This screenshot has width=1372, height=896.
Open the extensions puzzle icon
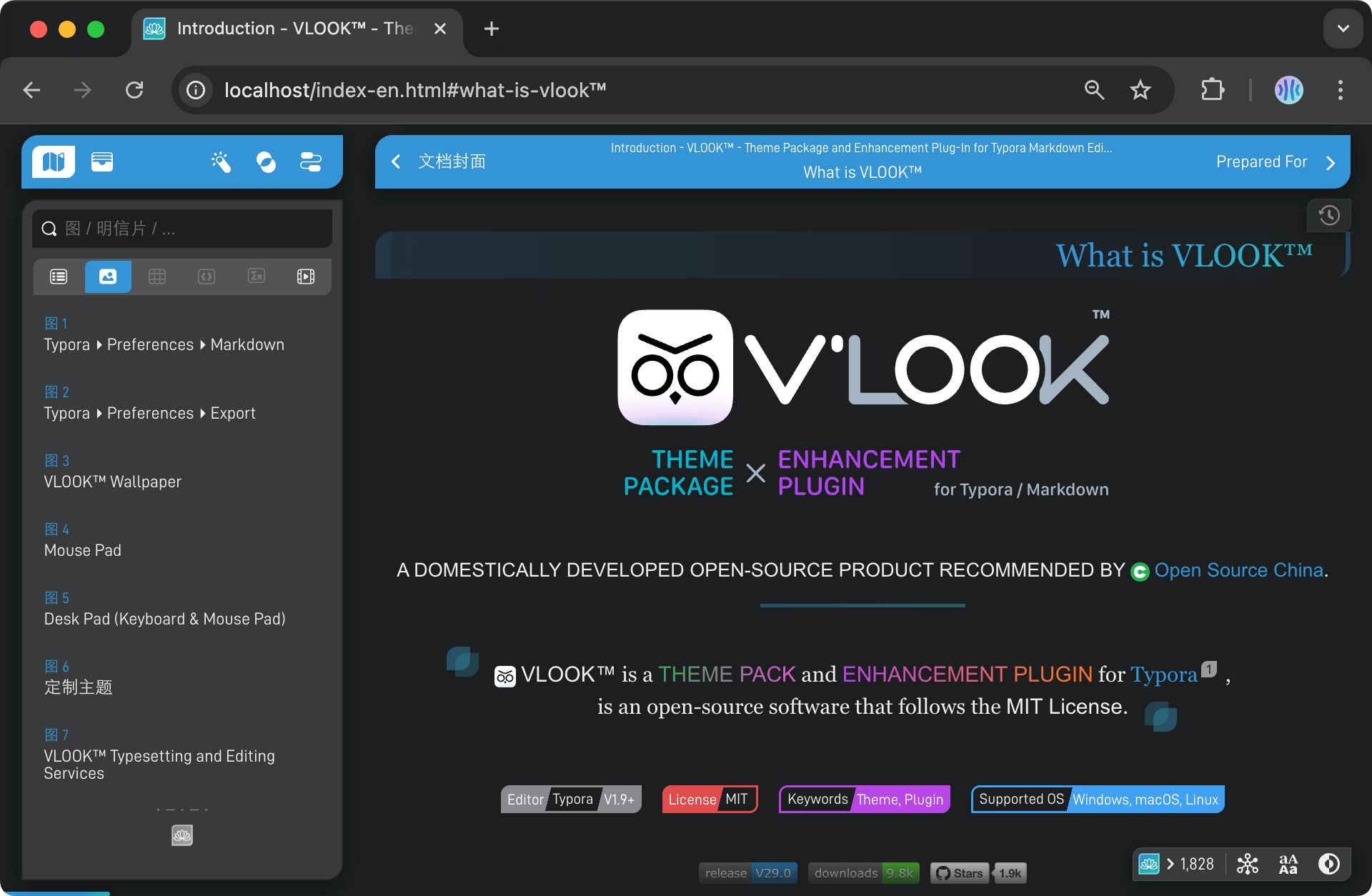pos(1213,90)
